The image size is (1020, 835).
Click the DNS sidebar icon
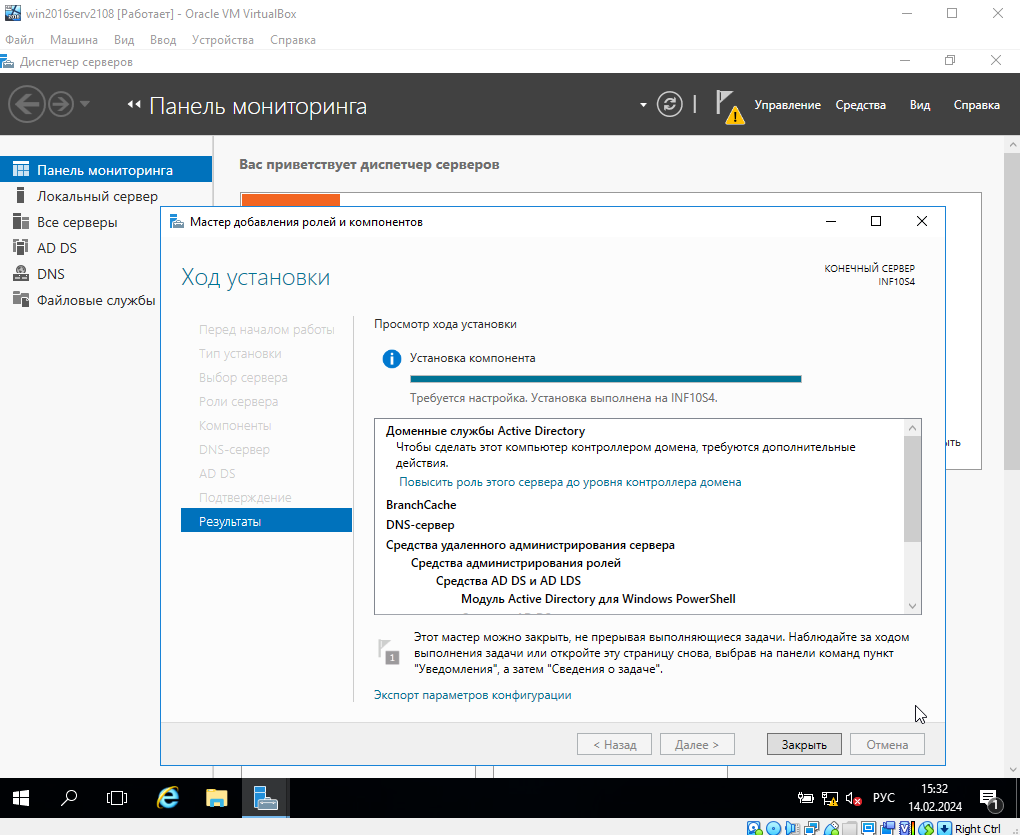21,273
